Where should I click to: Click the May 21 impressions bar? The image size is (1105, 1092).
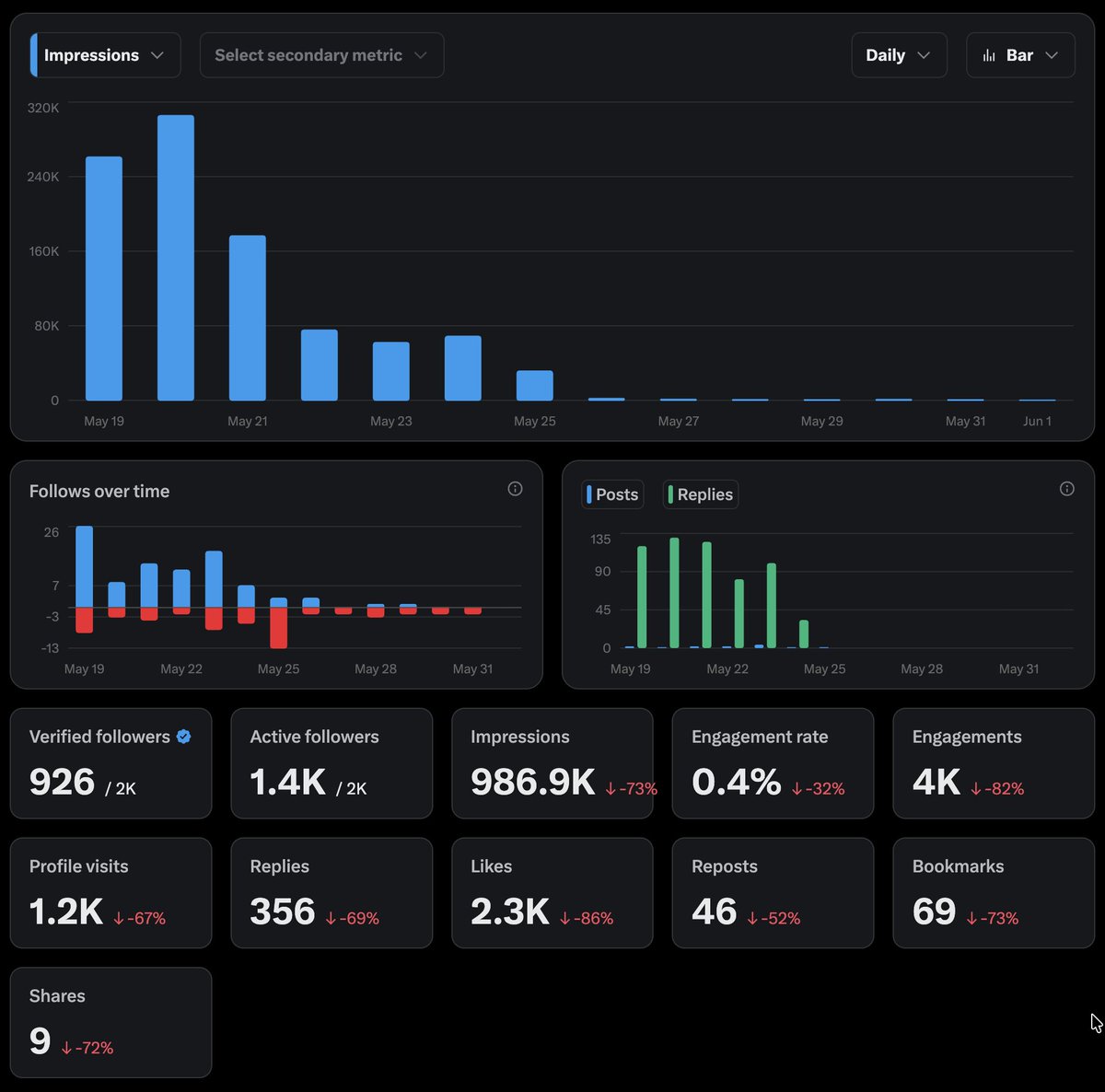(248, 318)
